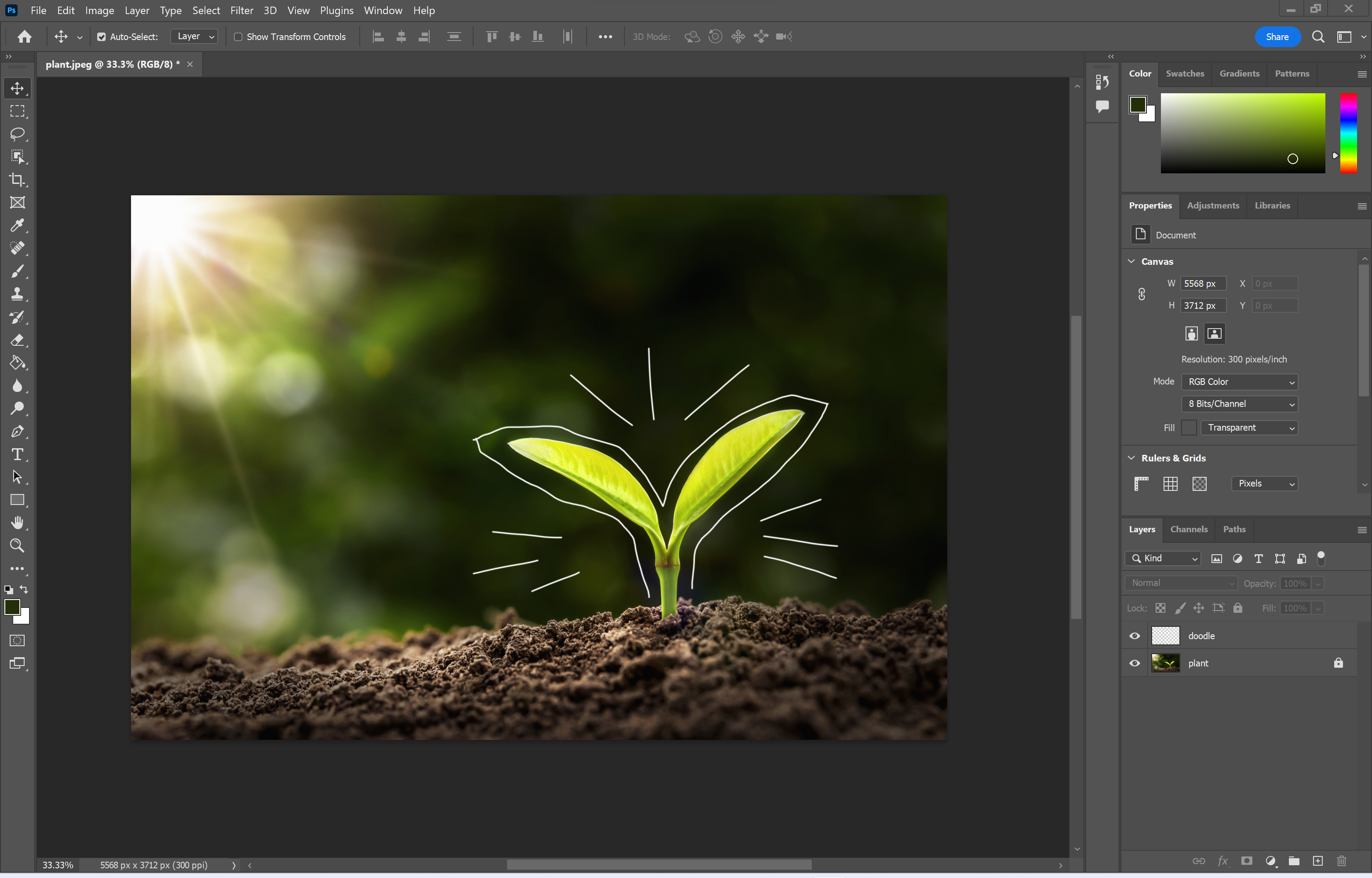Select the Eraser tool
Screen dimensions: 1372x878
(17, 340)
